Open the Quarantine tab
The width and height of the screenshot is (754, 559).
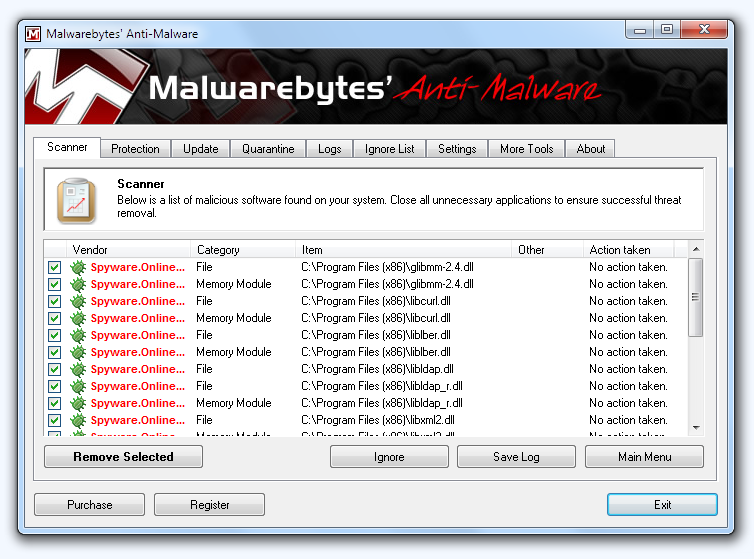[268, 149]
